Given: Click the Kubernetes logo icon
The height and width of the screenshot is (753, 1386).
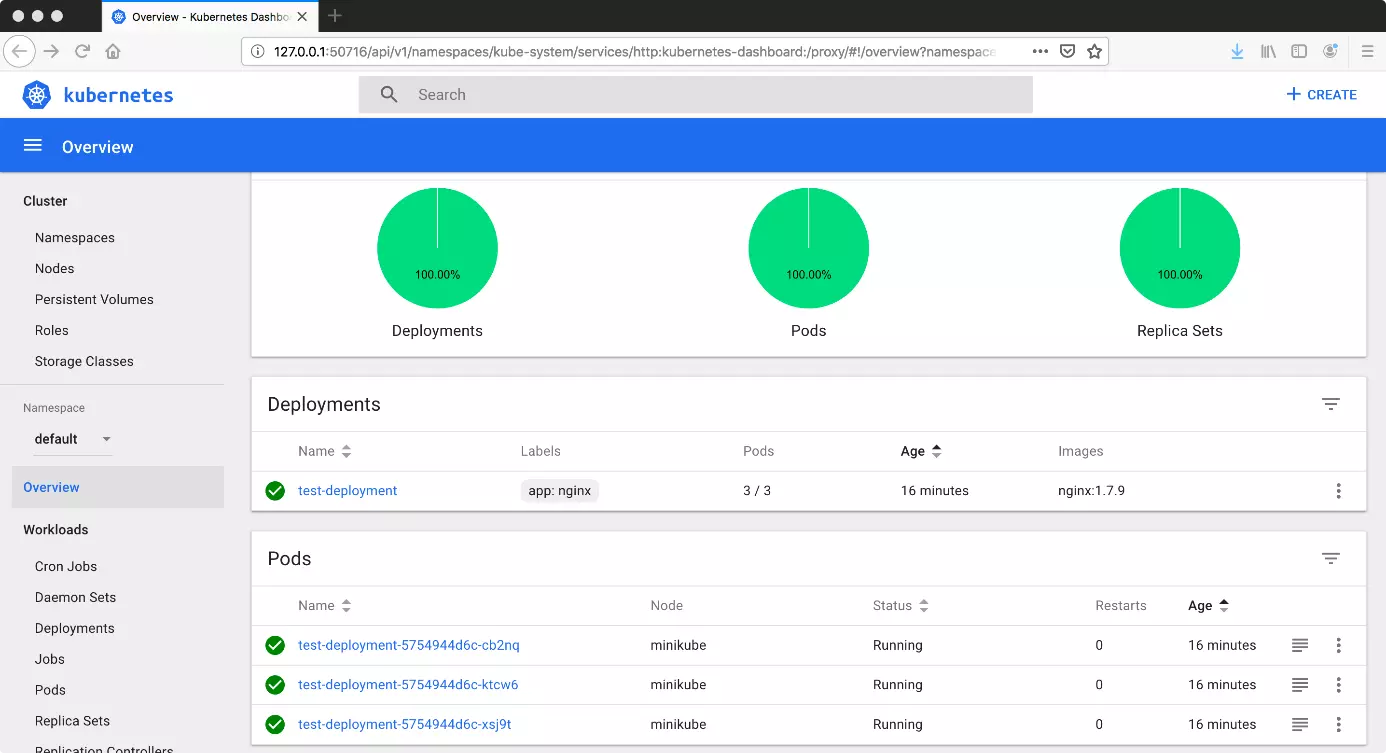Looking at the screenshot, I should tap(37, 95).
